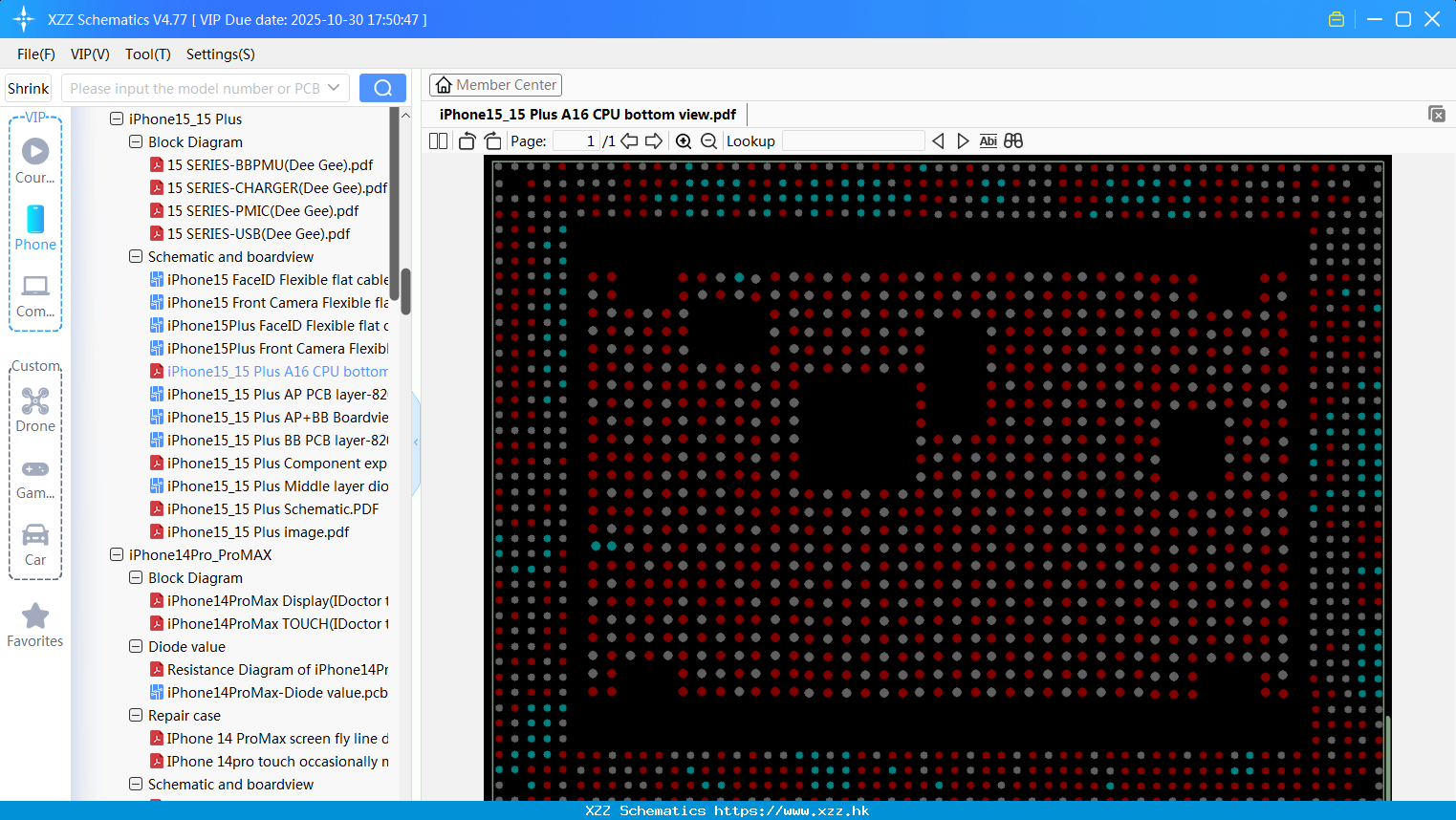Click the Lookup text field
Image resolution: width=1456 pixels, height=820 pixels.
(853, 140)
